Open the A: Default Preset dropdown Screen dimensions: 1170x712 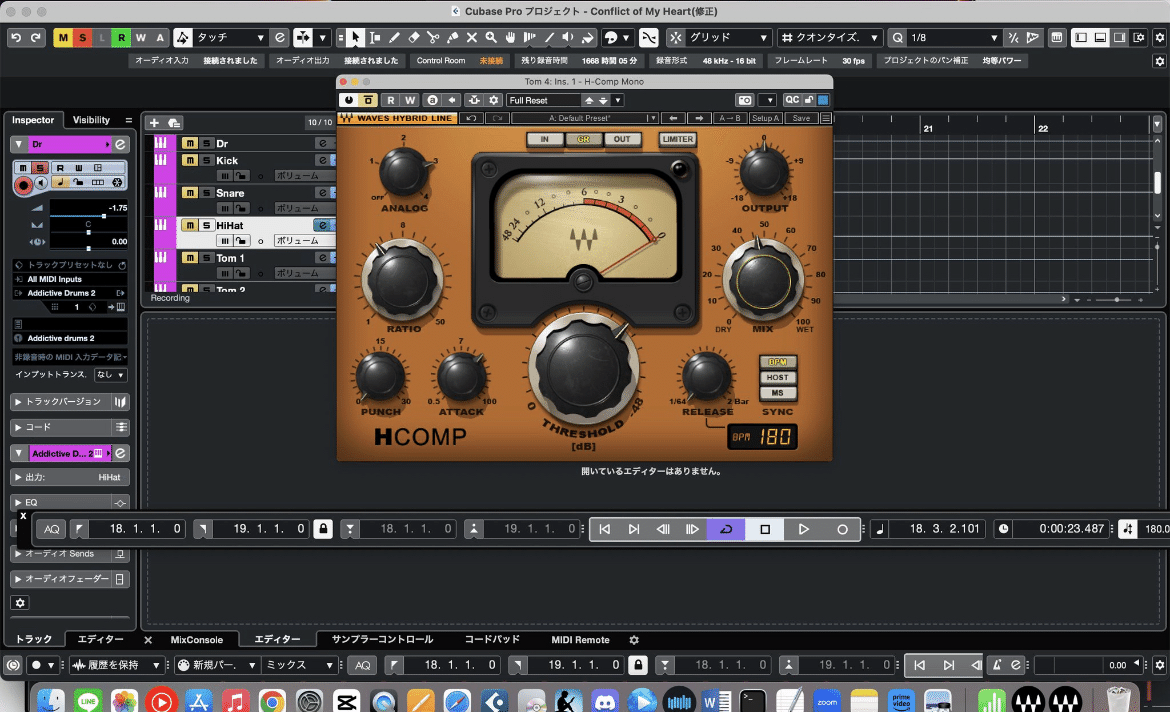coord(585,118)
